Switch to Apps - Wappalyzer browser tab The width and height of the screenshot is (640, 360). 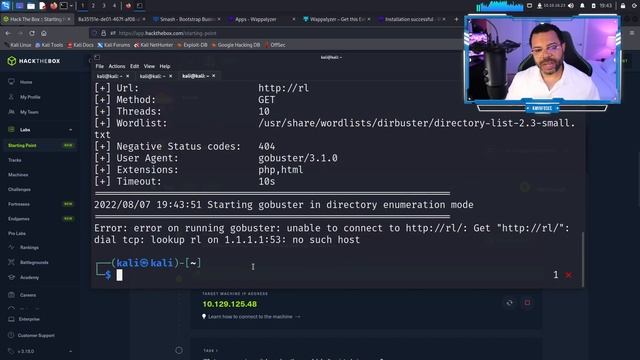point(261,19)
